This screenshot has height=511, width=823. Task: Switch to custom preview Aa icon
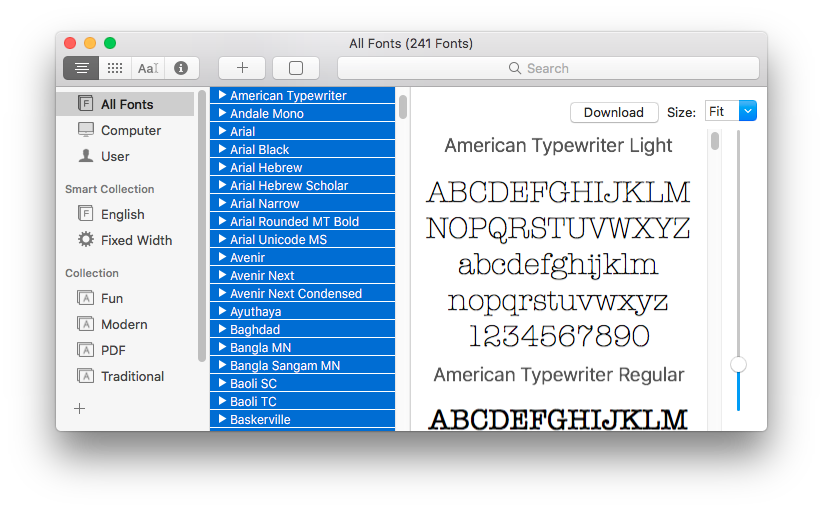point(148,68)
